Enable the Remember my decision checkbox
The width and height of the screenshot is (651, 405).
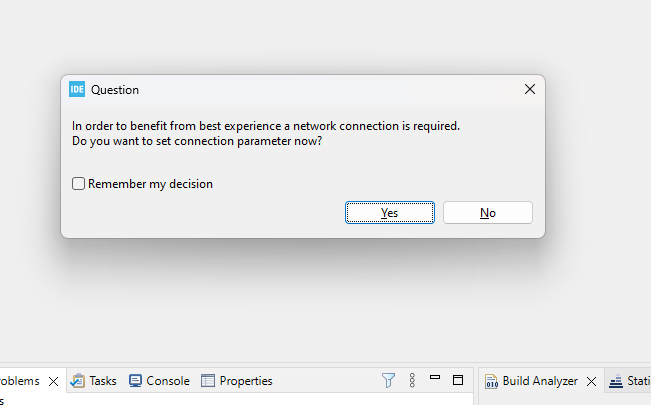point(79,184)
